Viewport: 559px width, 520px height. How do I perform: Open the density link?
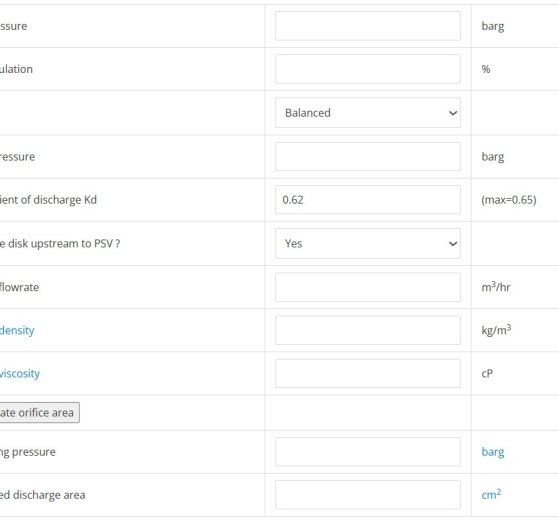pos(17,330)
